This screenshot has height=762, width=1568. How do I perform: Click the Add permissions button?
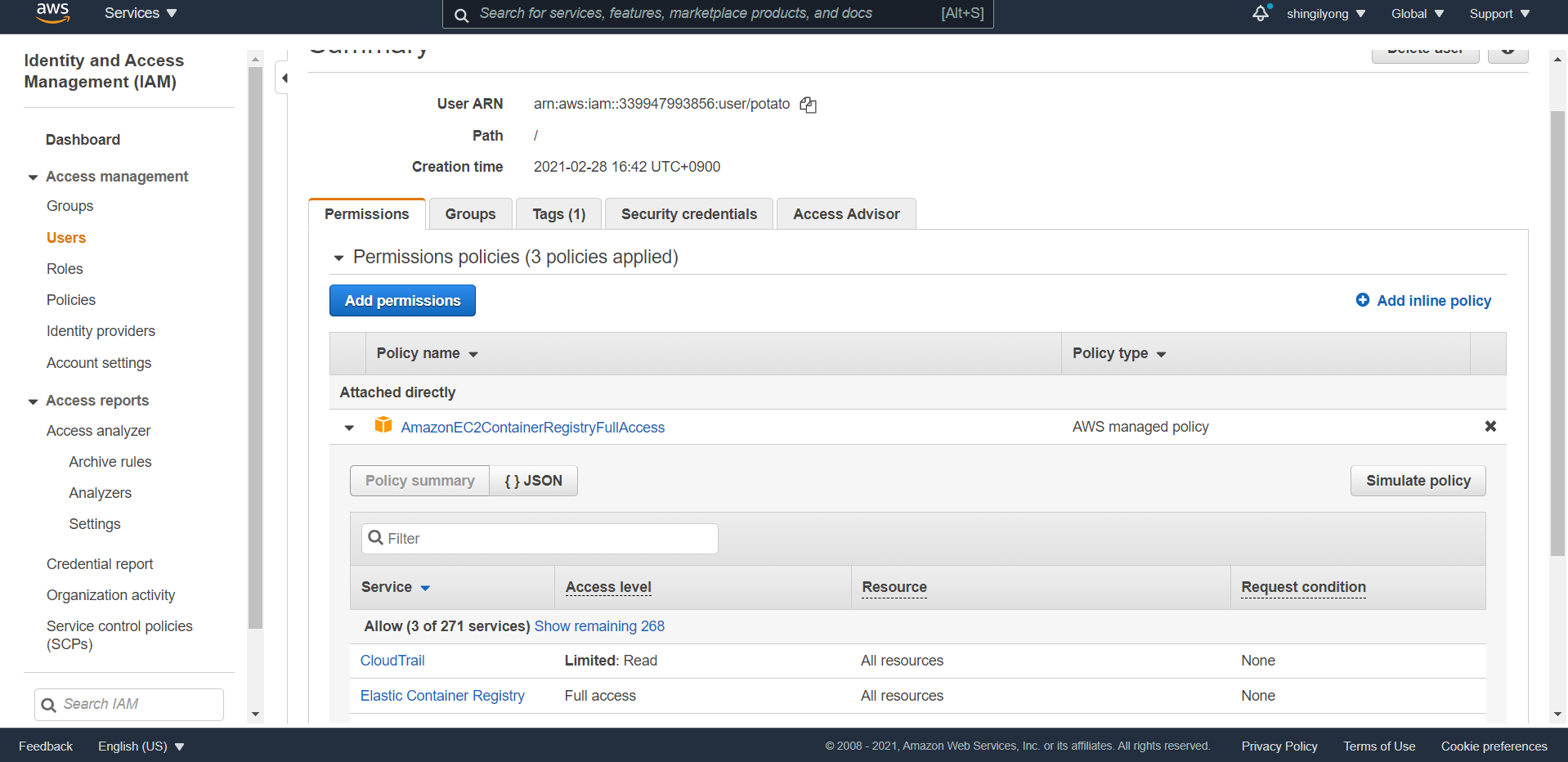click(402, 301)
